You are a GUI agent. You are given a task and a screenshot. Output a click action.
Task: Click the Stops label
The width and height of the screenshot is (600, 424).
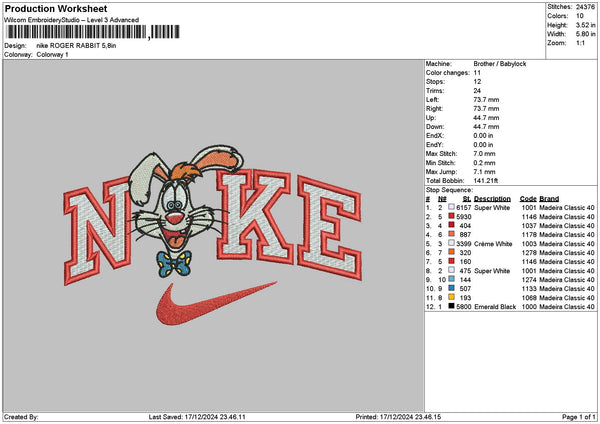(435, 82)
